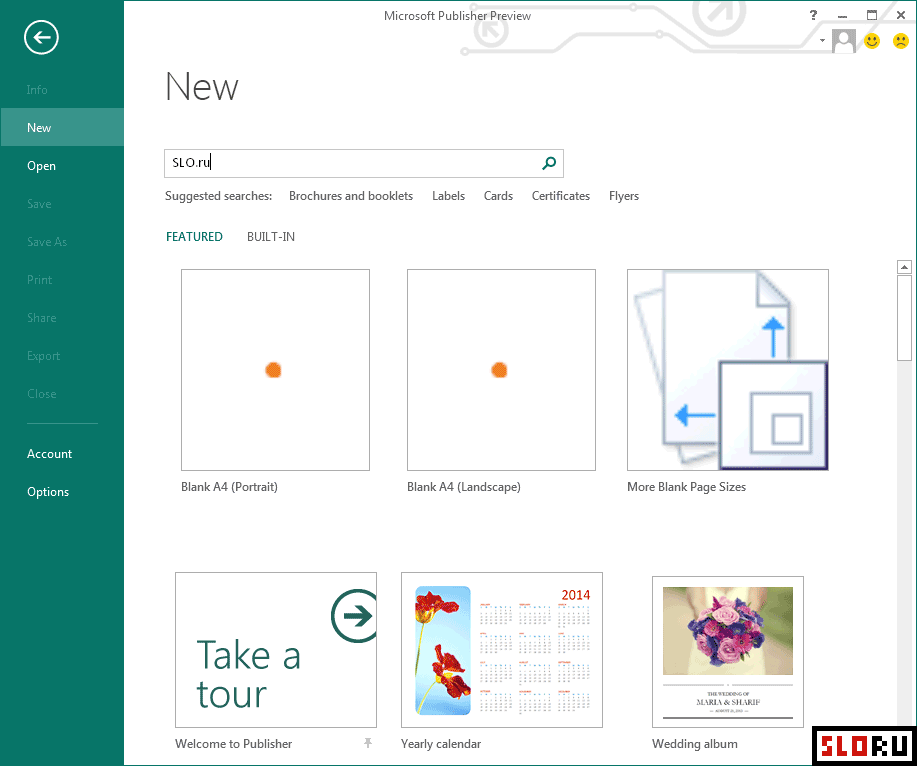The height and width of the screenshot is (766, 917).
Task: Search the Labels suggestion
Action: tap(449, 196)
